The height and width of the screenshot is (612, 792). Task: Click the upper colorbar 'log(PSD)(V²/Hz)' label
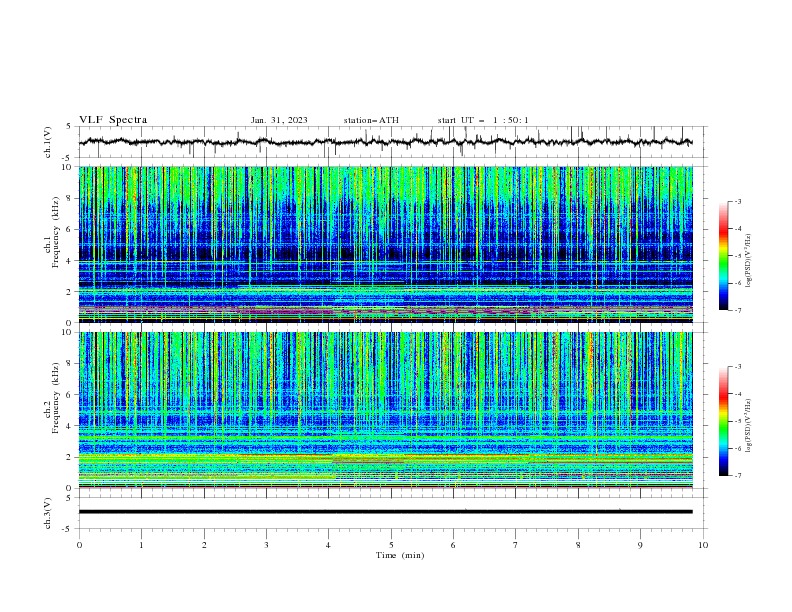748,261
